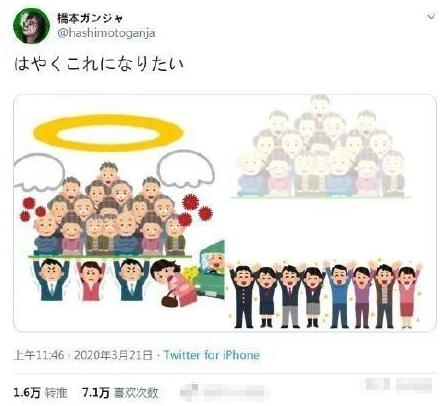Click the 2020年3月21日 date text
This screenshot has width=446, height=406.
point(113,355)
